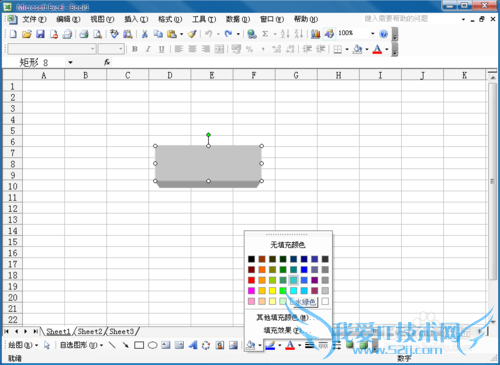Open the 文件 (File) menu
This screenshot has width=500, height=365.
click(x=34, y=19)
